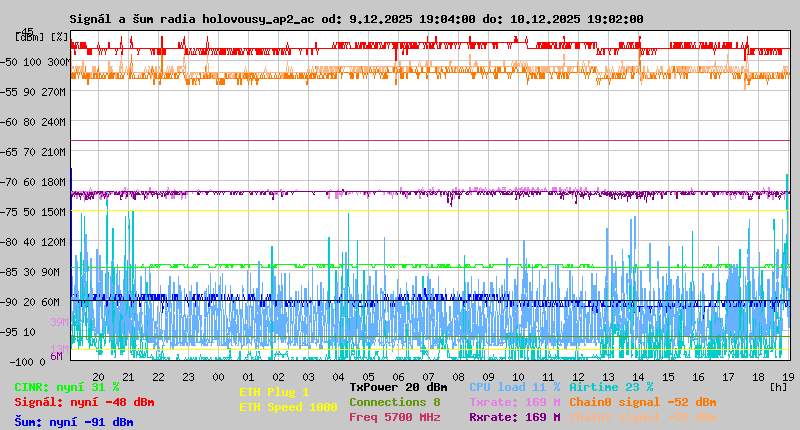Click the 12 hour mark on time axis
800x430 pixels.
578,376
